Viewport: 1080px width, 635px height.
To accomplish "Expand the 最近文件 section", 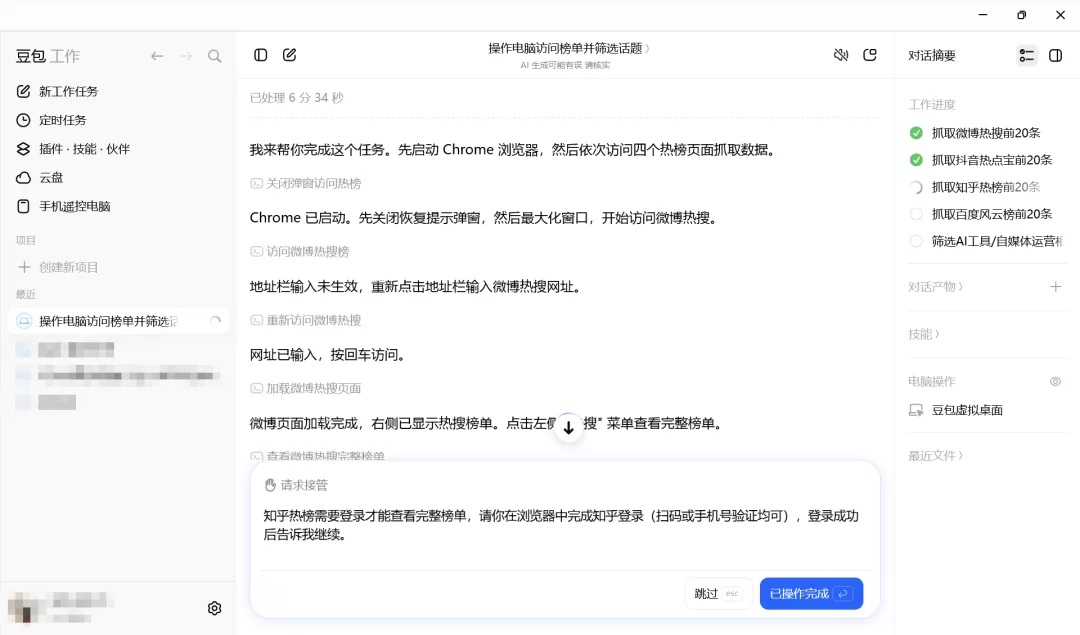I will 935,455.
